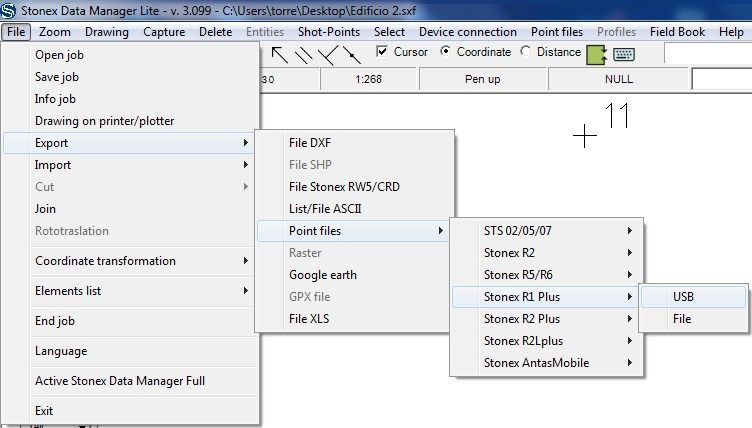Select the Coordinate radio button
The width and height of the screenshot is (752, 428).
point(445,51)
